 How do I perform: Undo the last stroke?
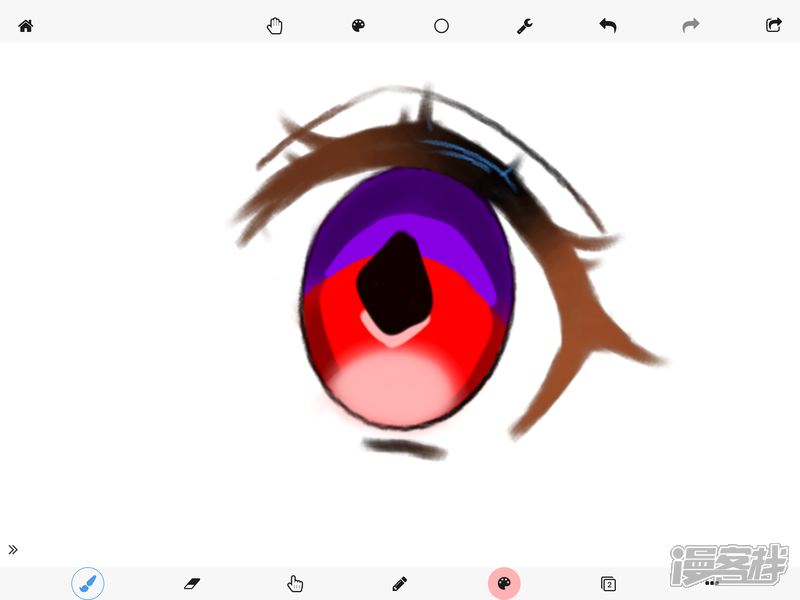point(607,26)
